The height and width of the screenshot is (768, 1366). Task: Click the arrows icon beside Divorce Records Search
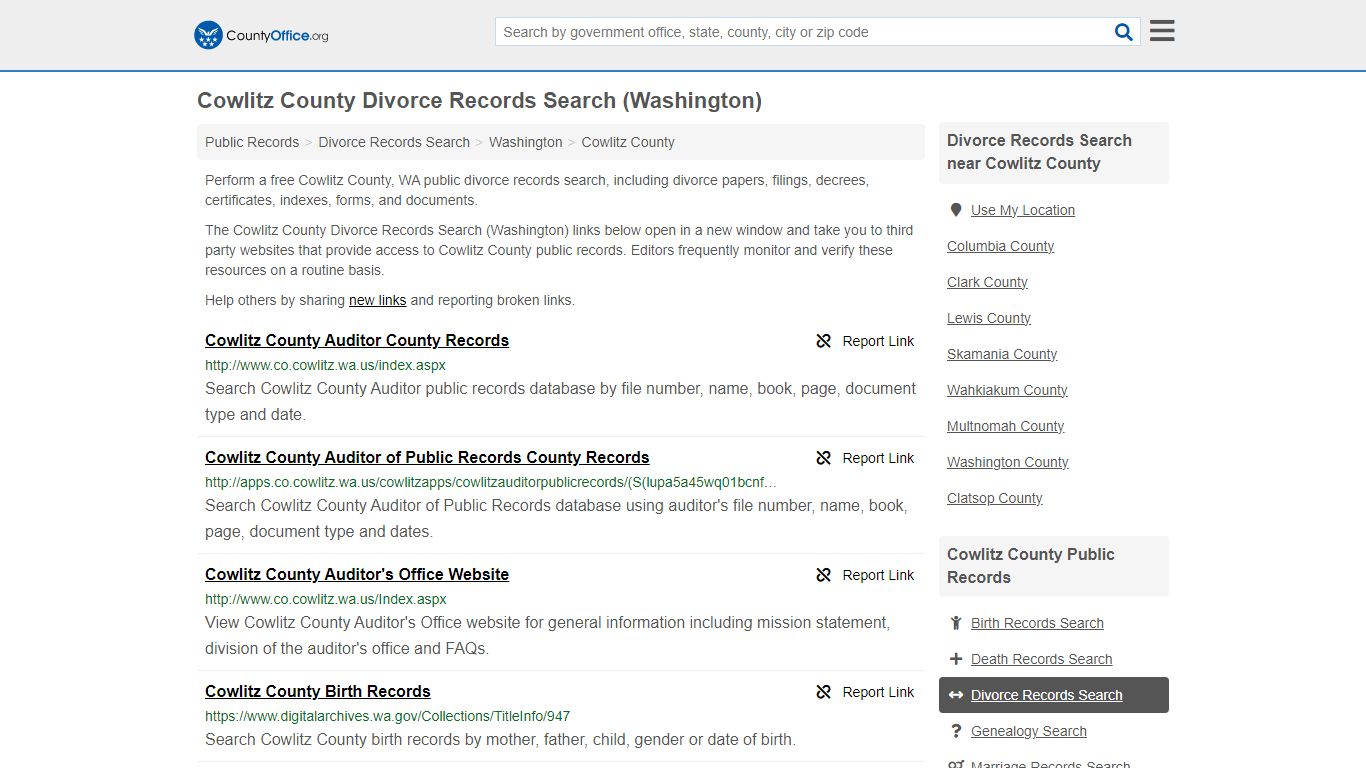click(x=956, y=695)
